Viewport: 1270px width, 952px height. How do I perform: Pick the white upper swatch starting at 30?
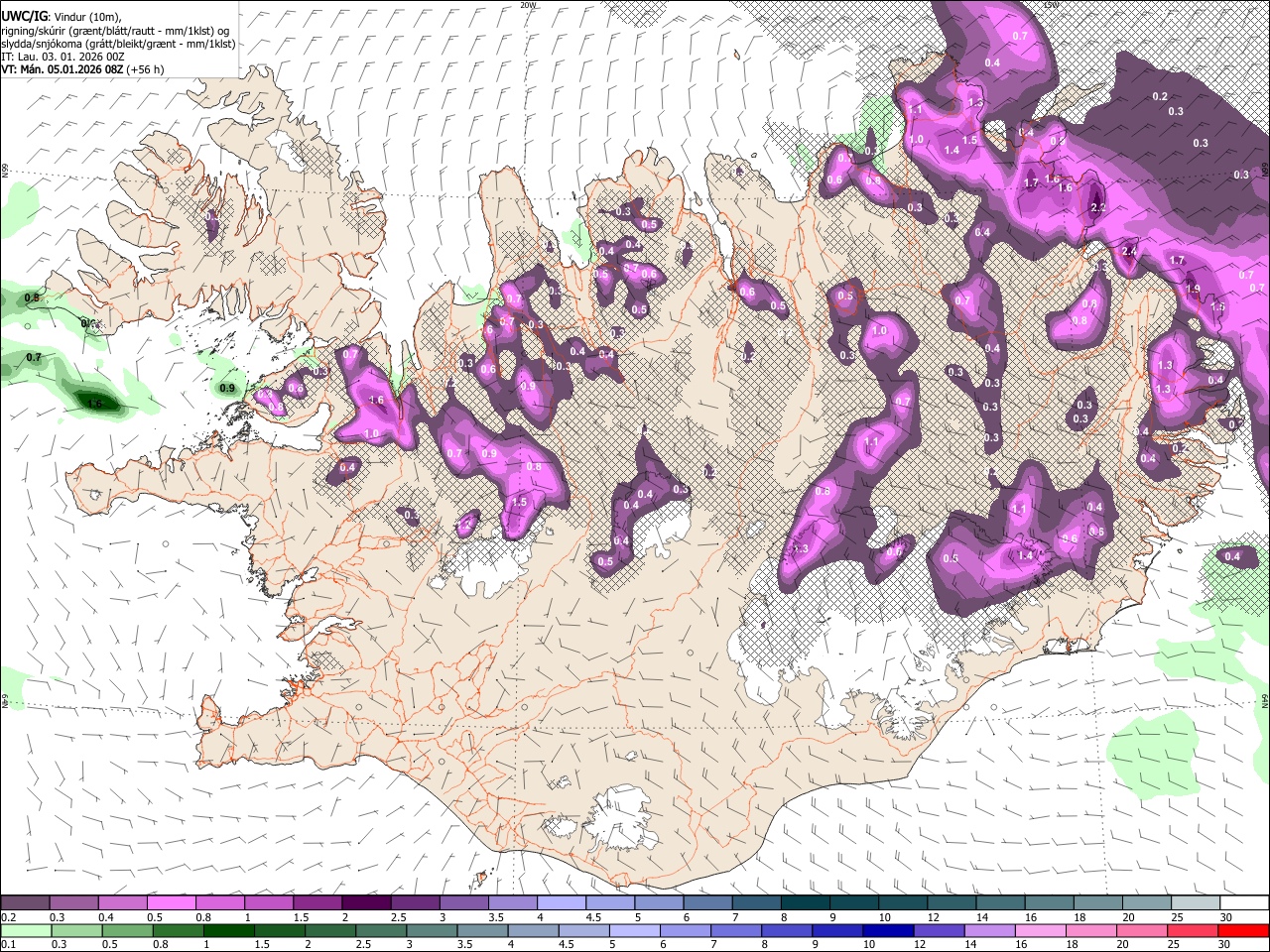1245,903
